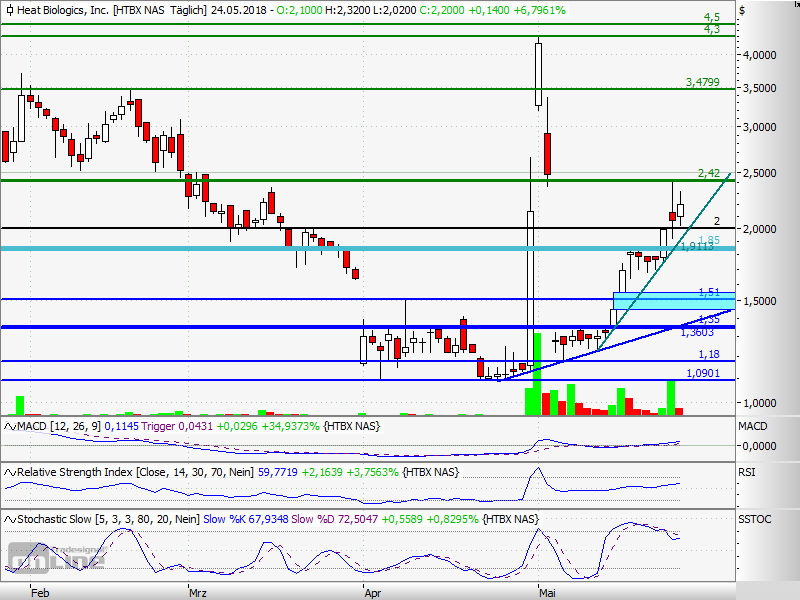
Task: Click the Mai label on the time axis
Action: [548, 592]
